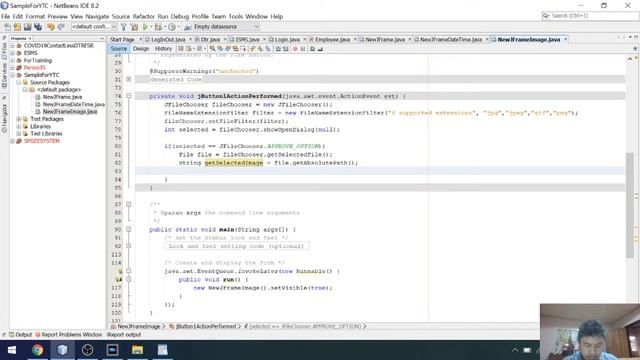Open the Services side panel tab

click(4, 75)
